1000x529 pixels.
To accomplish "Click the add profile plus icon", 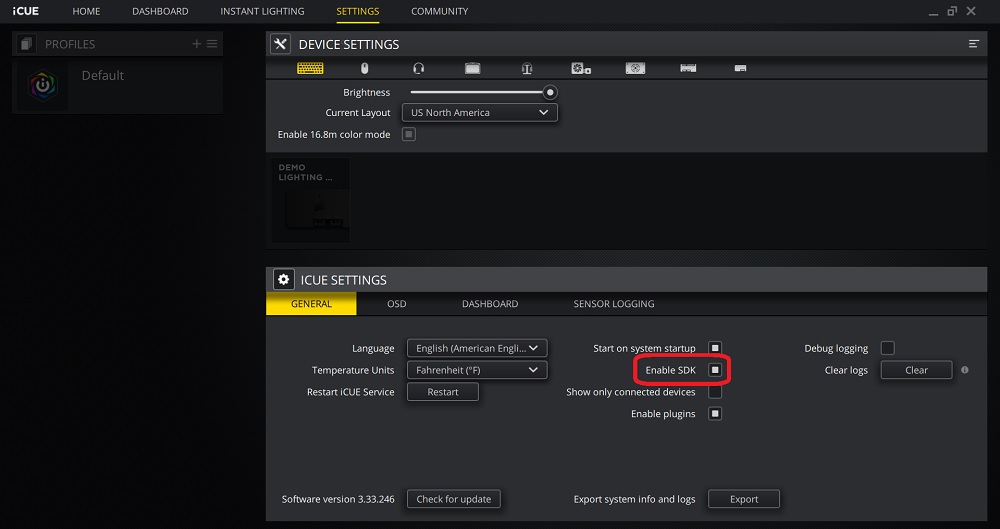I will 196,44.
